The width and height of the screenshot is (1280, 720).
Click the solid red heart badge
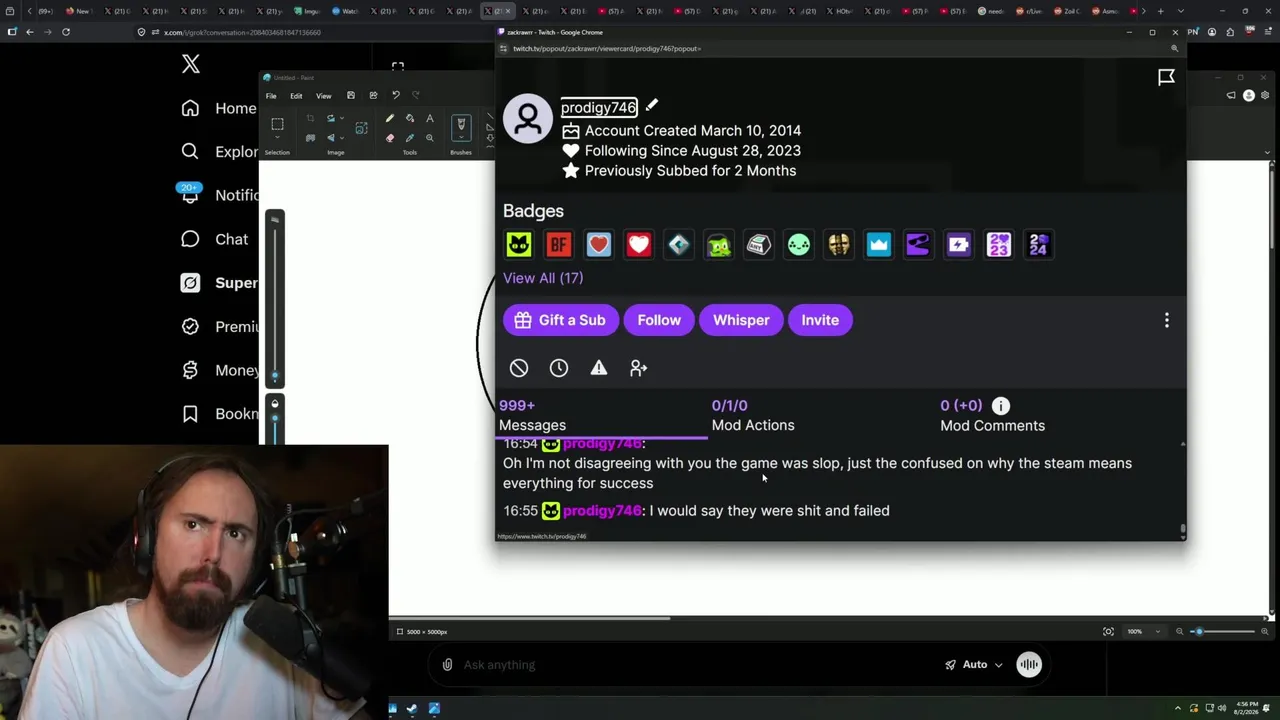(639, 245)
